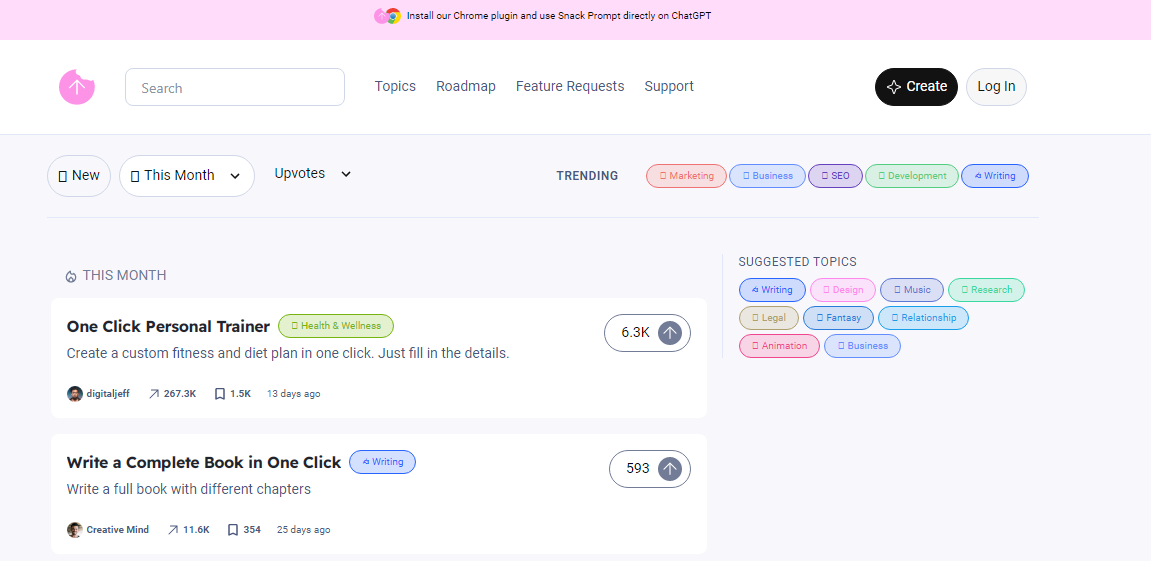Click the share arrow beside 11.6K
This screenshot has height=561, width=1151.
(x=173, y=529)
